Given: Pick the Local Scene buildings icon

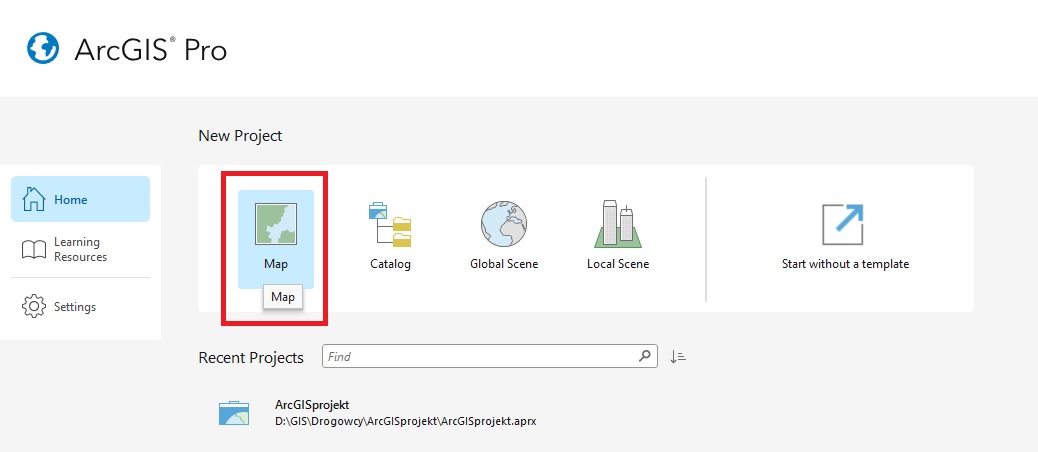Looking at the screenshot, I should click(617, 224).
